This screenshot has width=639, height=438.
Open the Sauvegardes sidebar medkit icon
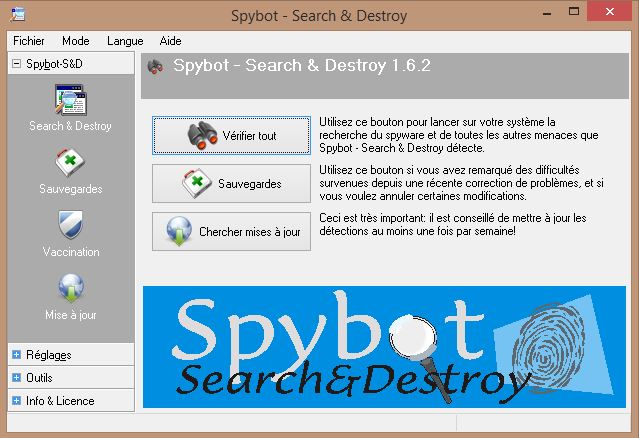pos(70,163)
